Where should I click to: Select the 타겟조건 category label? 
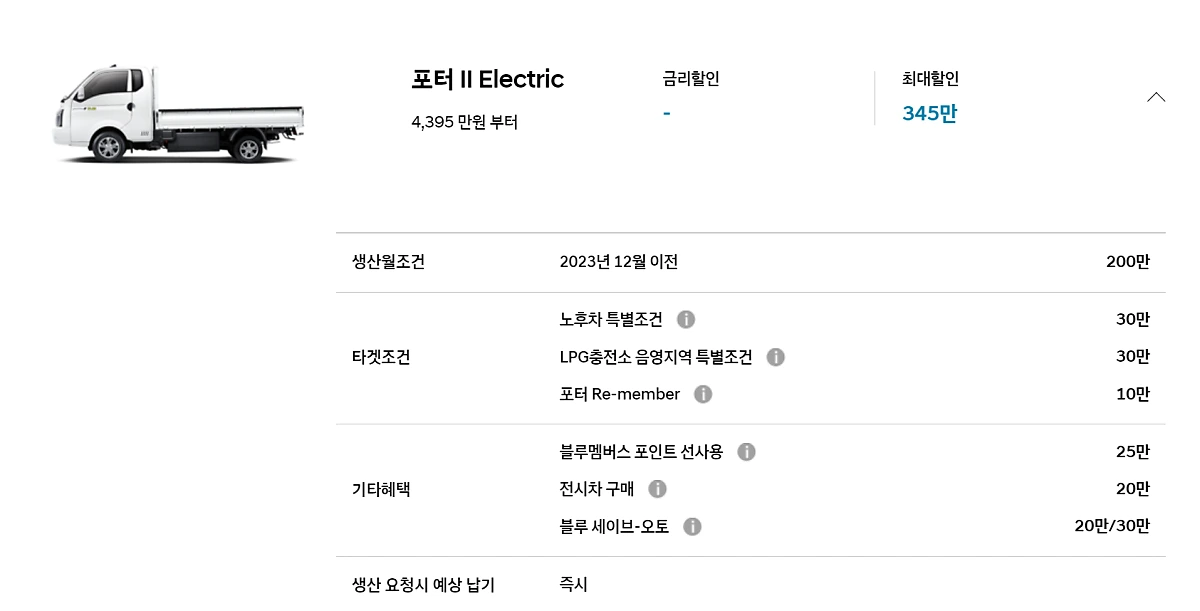tap(381, 357)
